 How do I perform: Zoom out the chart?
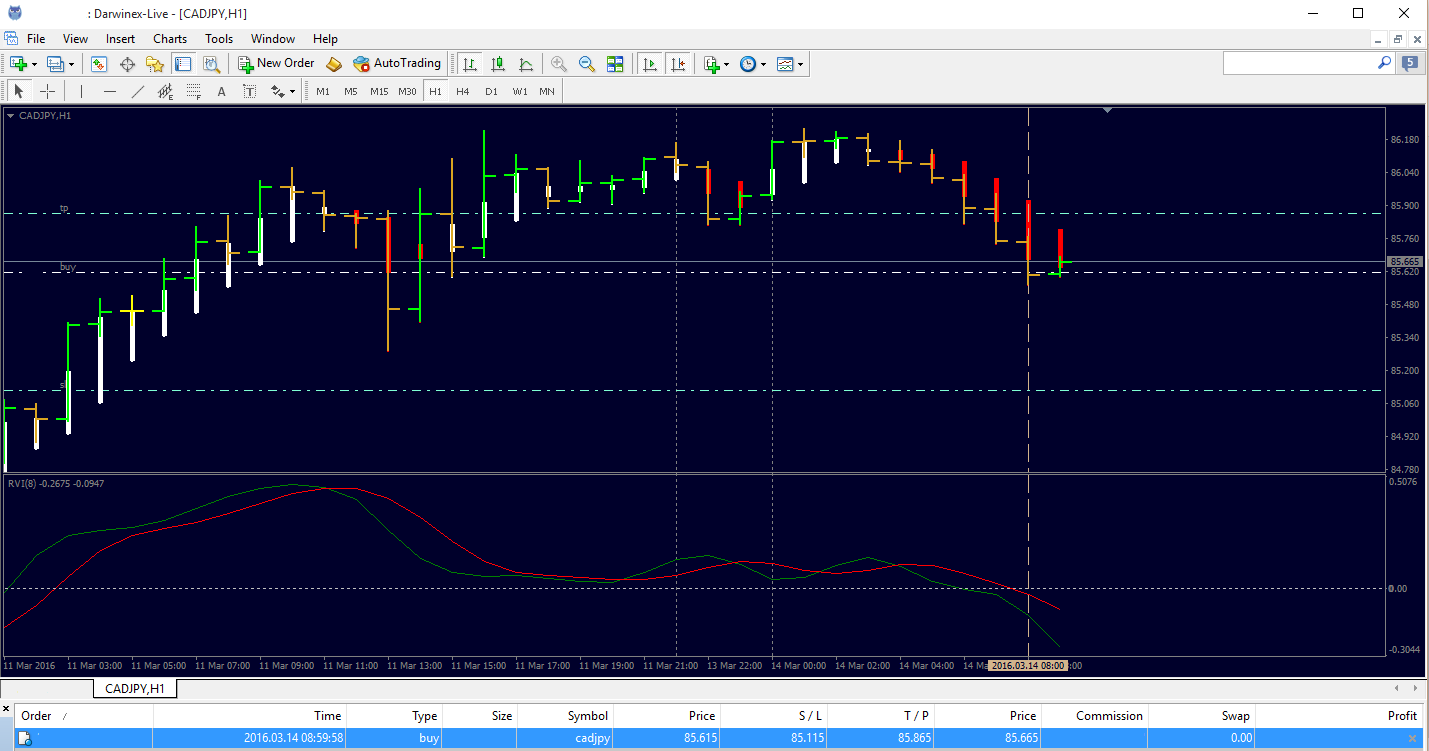click(587, 64)
